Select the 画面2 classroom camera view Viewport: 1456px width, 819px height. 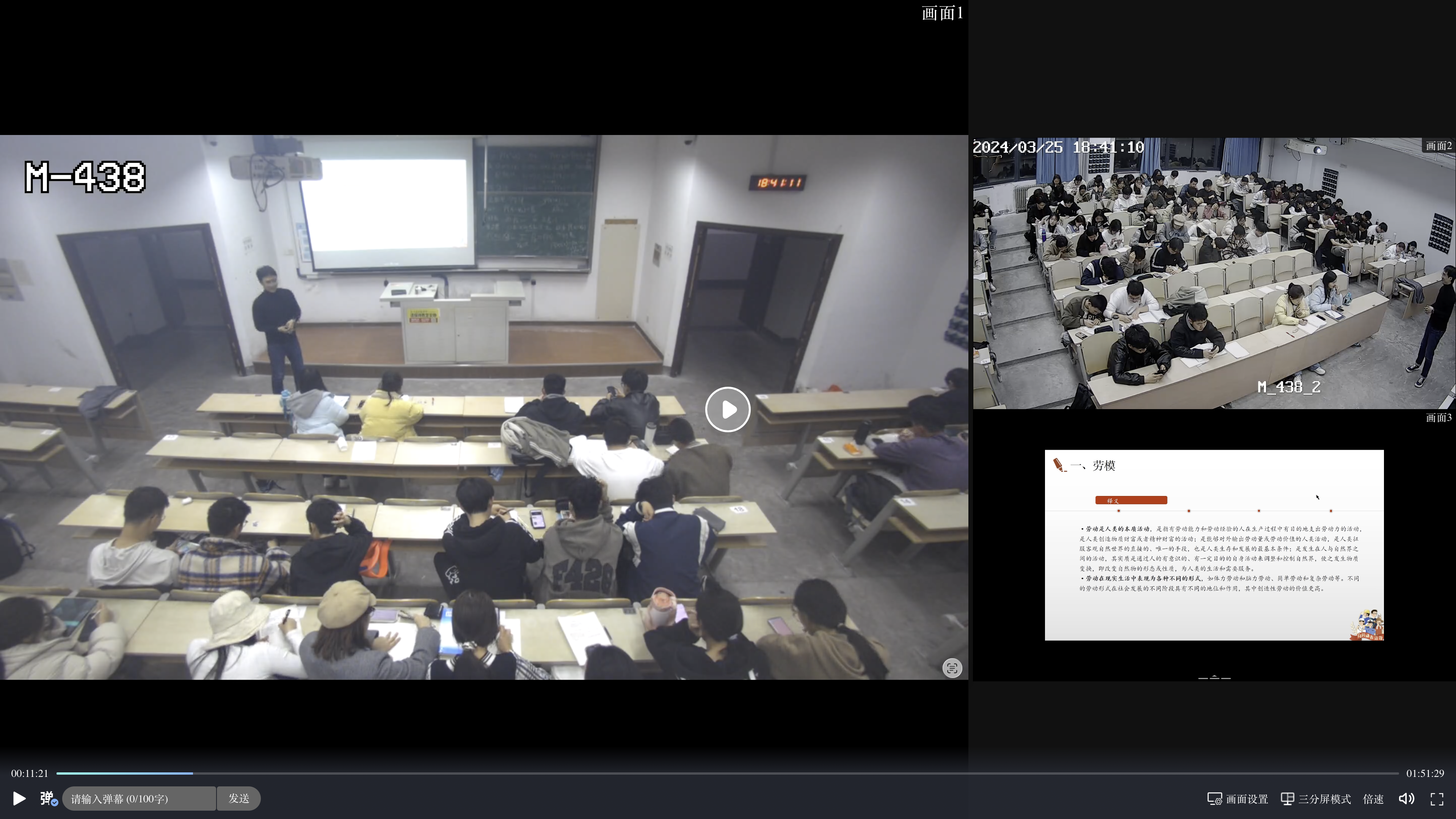(x=1213, y=273)
